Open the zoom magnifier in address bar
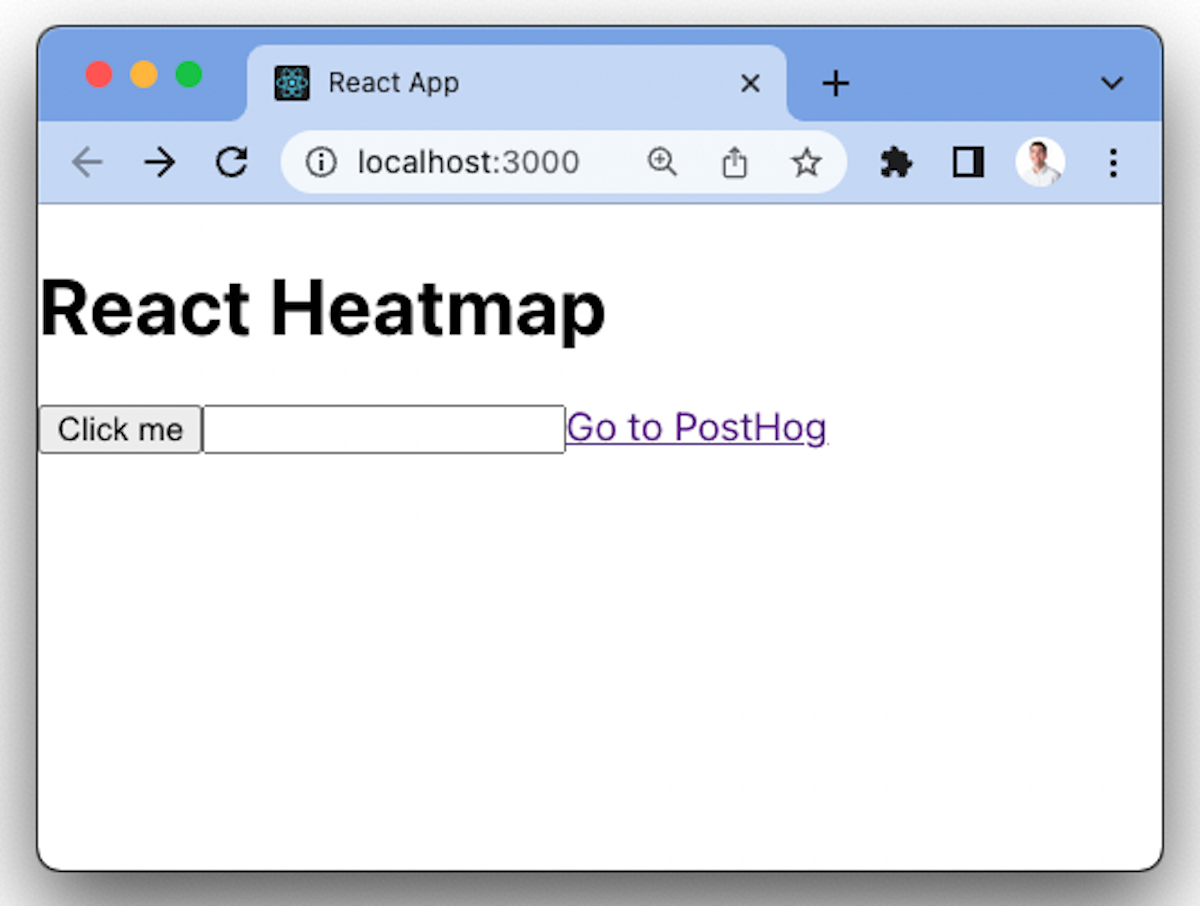The height and width of the screenshot is (906, 1200). (x=662, y=162)
